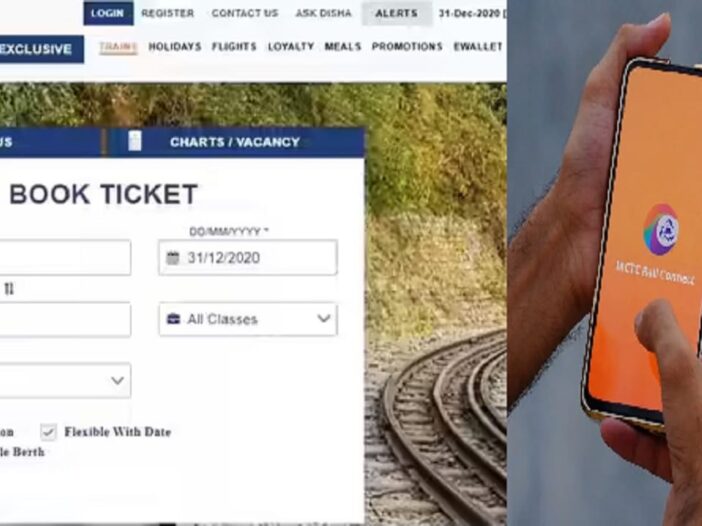
Task: Open the ALERTS button in header
Action: pos(397,13)
